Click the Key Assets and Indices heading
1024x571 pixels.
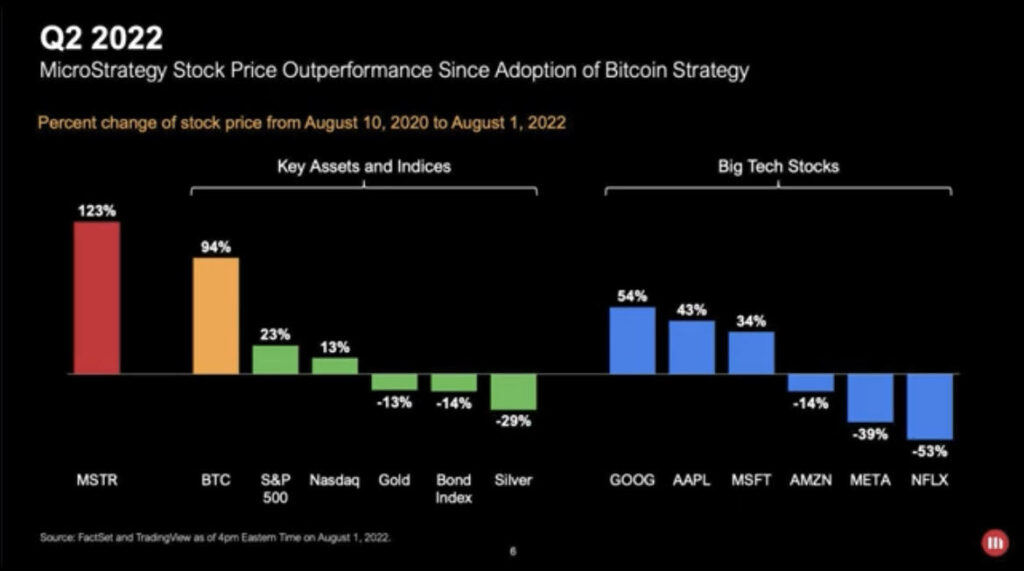[364, 166]
